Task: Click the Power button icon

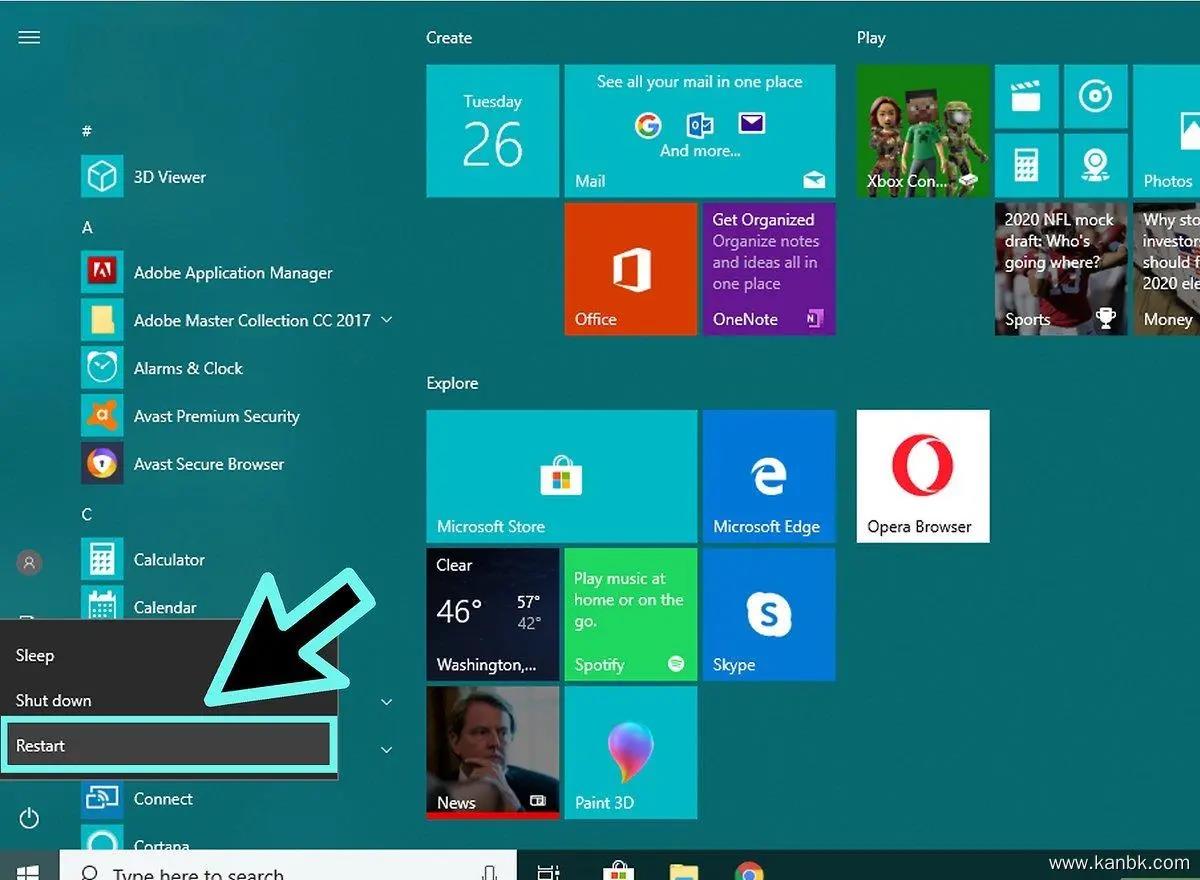Action: tap(29, 819)
